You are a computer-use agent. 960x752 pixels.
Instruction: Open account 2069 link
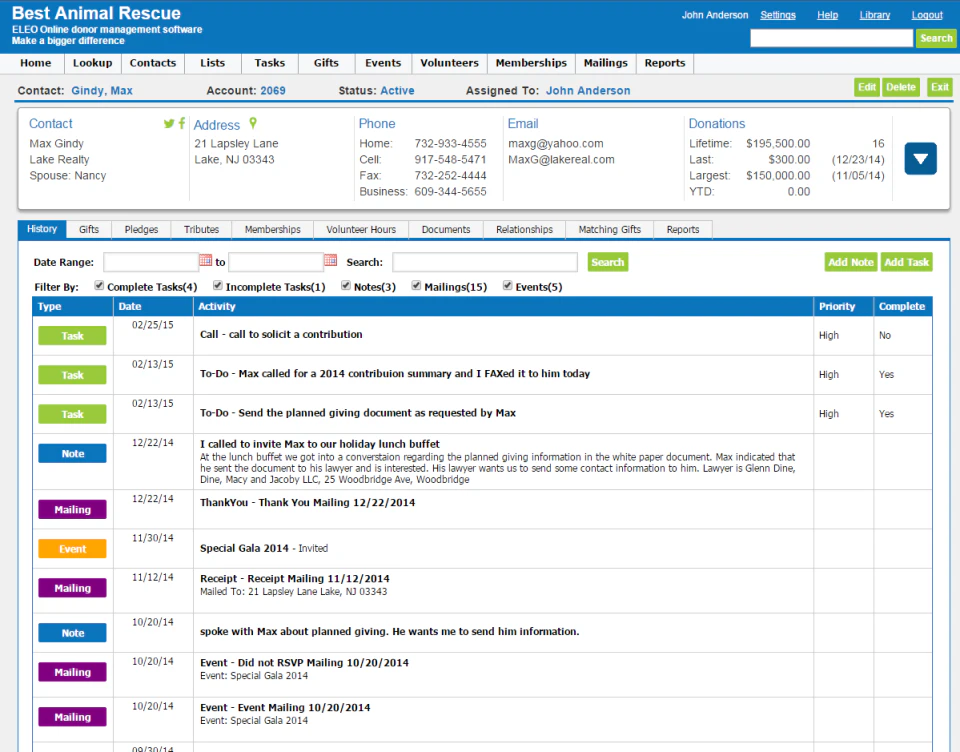coord(275,90)
